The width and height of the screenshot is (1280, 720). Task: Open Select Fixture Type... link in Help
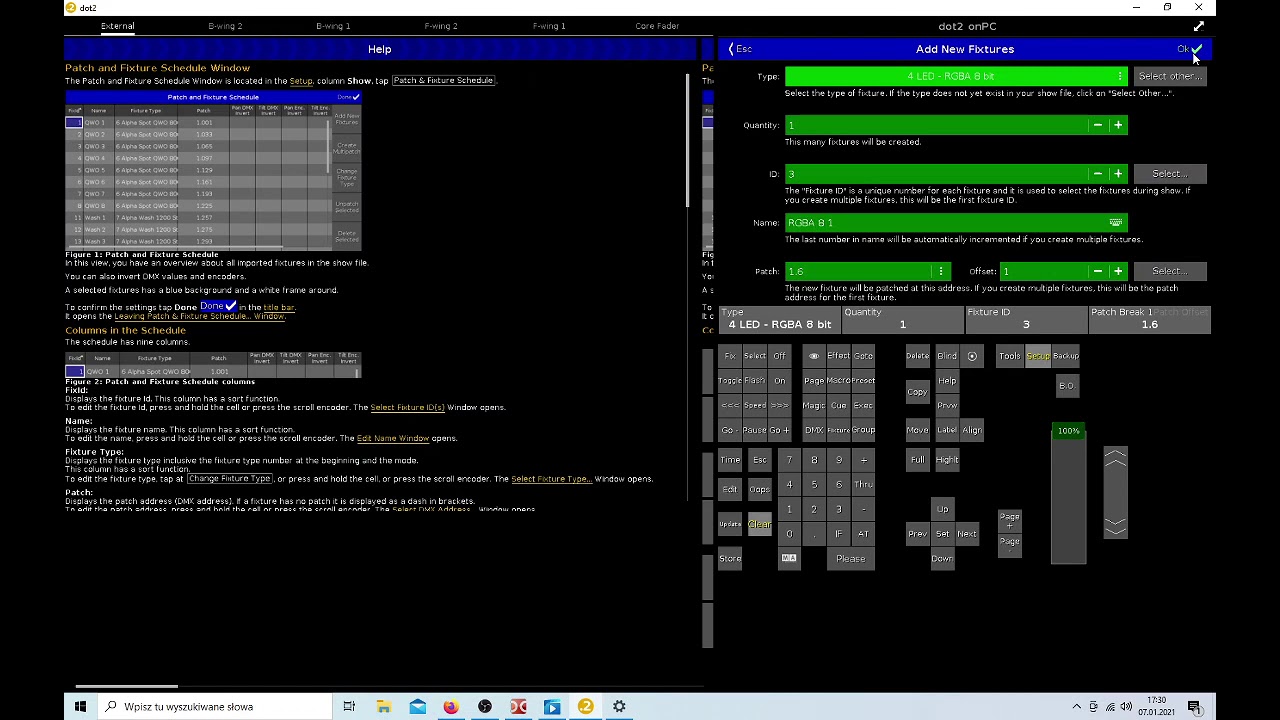pyautogui.click(x=551, y=479)
